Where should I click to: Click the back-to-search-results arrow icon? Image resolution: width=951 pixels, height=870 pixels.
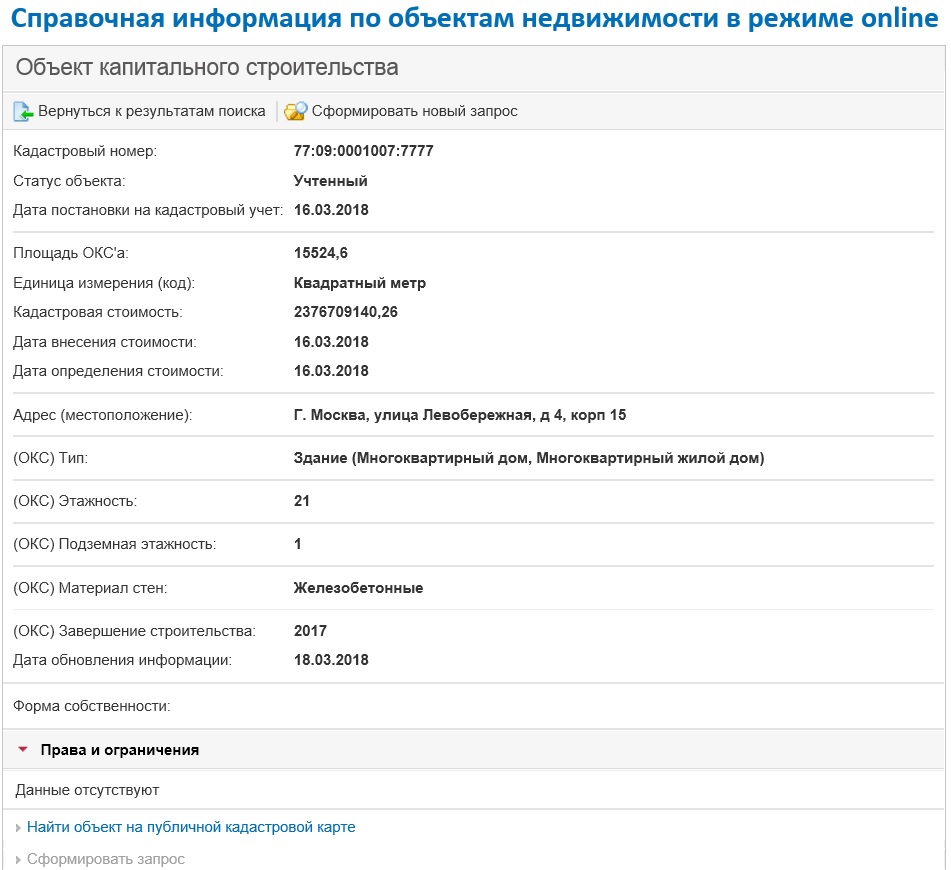[x=23, y=112]
